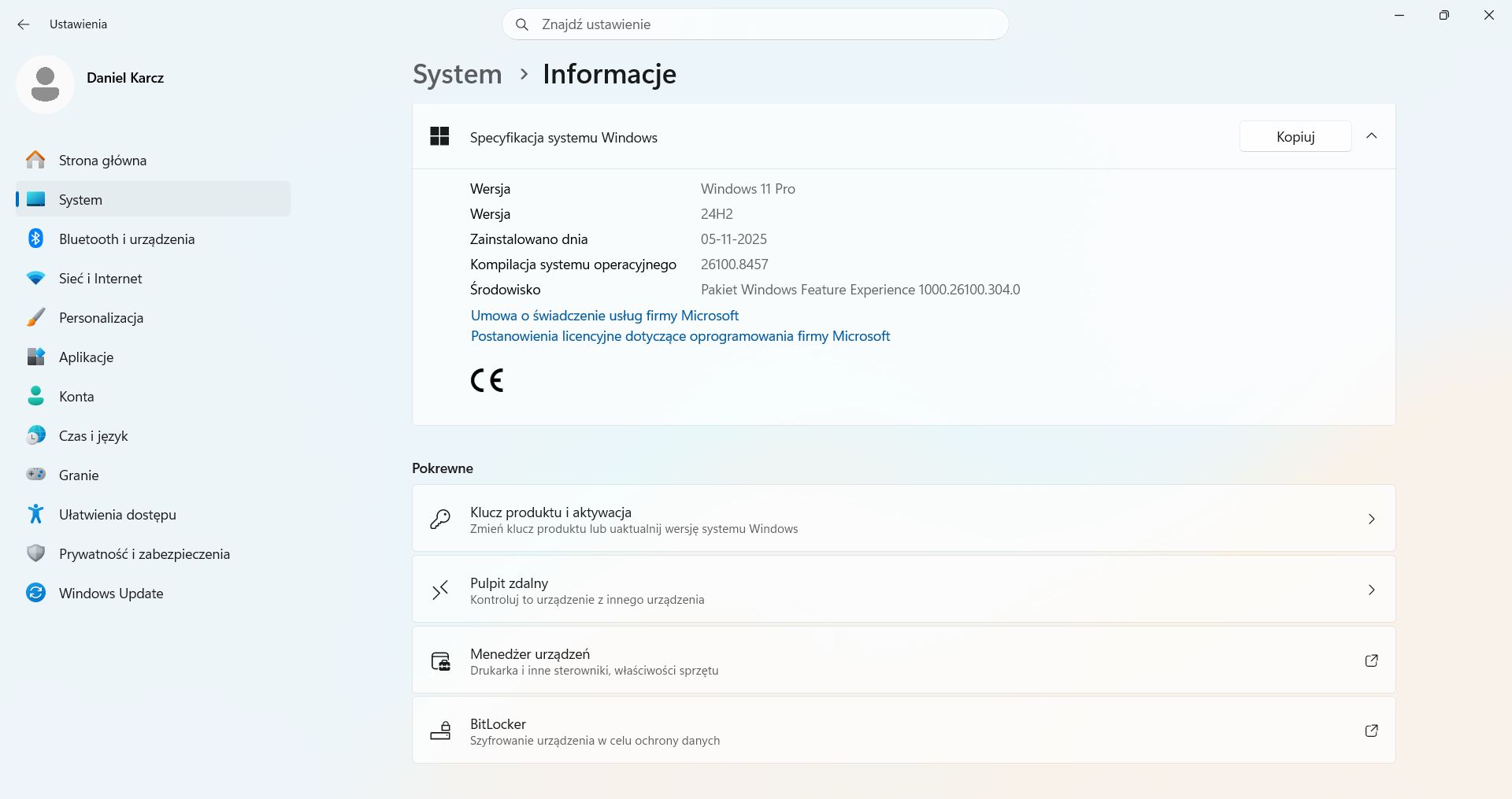Go to Czas i język settings
The width and height of the screenshot is (1512, 799).
[x=153, y=435]
